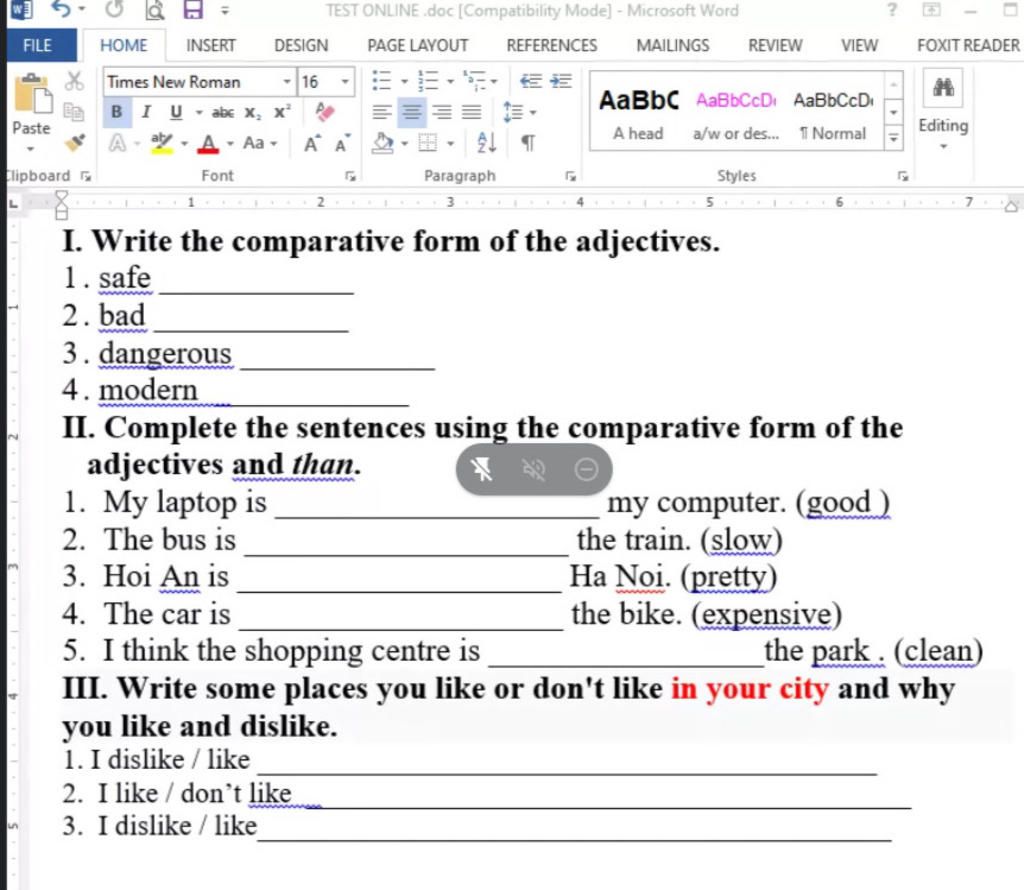Open the Editing group binoculars
This screenshot has height=890, width=1024.
943,87
